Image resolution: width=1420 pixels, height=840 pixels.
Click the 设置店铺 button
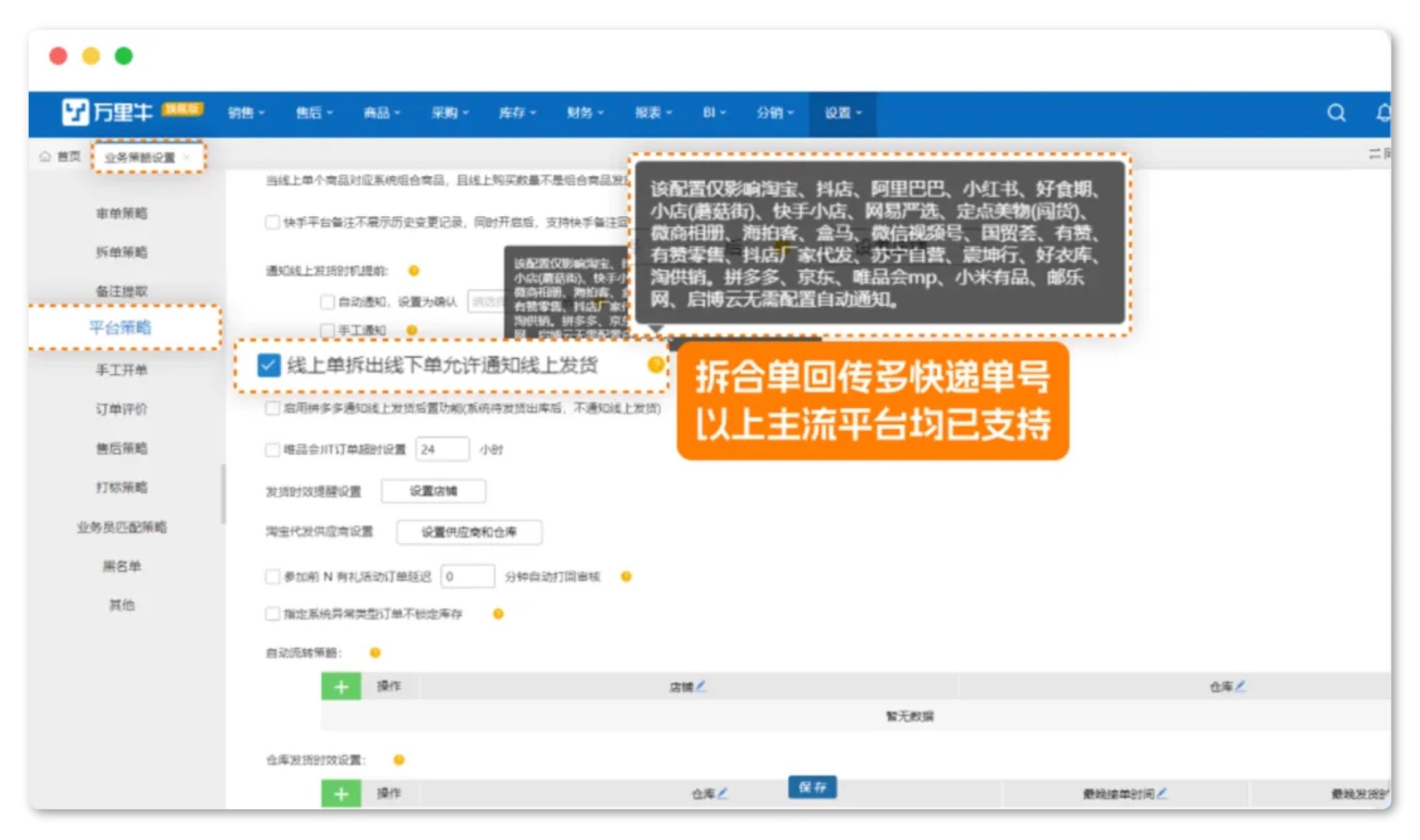433,491
